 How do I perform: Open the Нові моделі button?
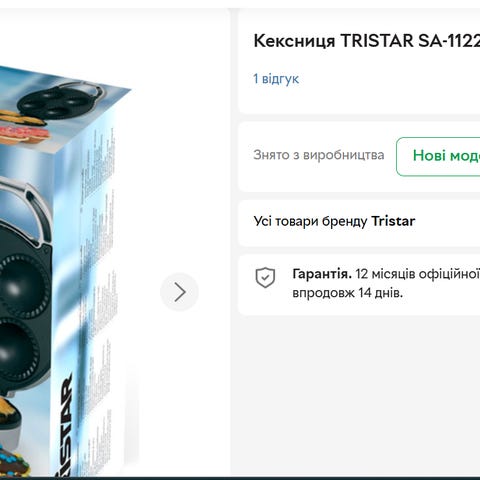pos(438,156)
